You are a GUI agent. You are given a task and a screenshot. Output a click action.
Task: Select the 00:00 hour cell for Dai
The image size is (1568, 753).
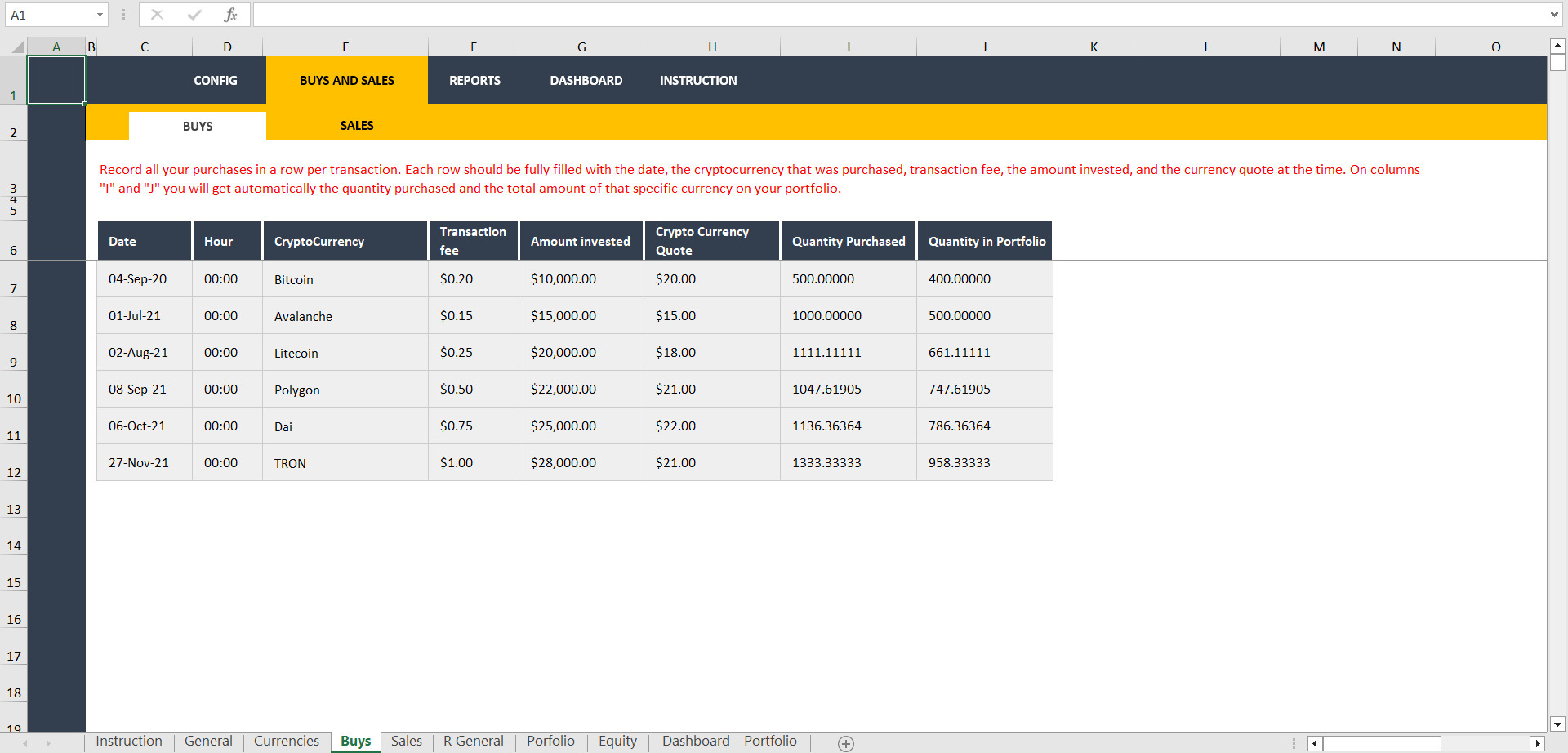tap(227, 426)
